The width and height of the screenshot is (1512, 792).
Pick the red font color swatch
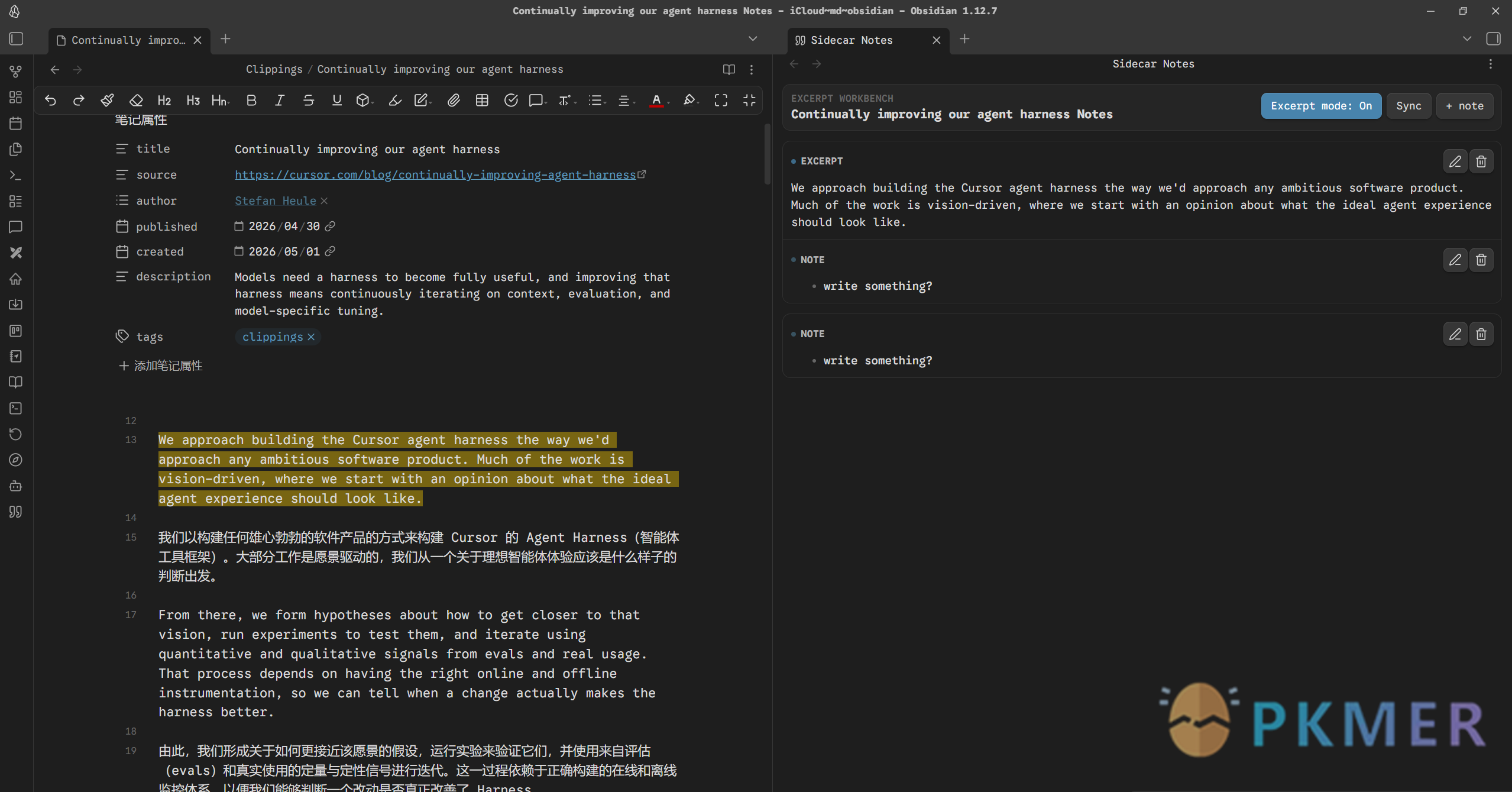(656, 101)
